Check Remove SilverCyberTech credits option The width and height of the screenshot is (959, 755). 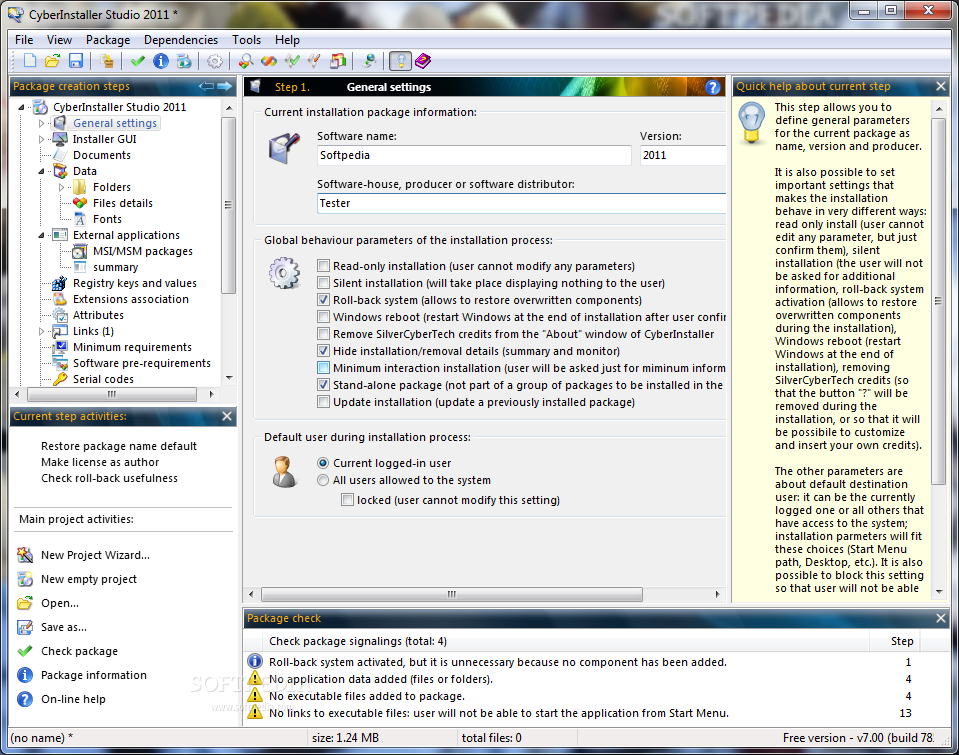324,334
